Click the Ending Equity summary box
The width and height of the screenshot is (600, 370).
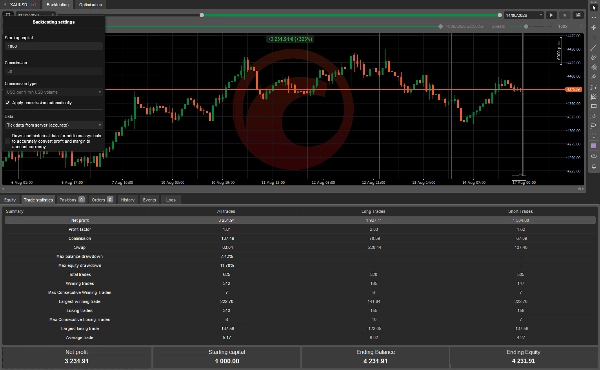coord(523,357)
